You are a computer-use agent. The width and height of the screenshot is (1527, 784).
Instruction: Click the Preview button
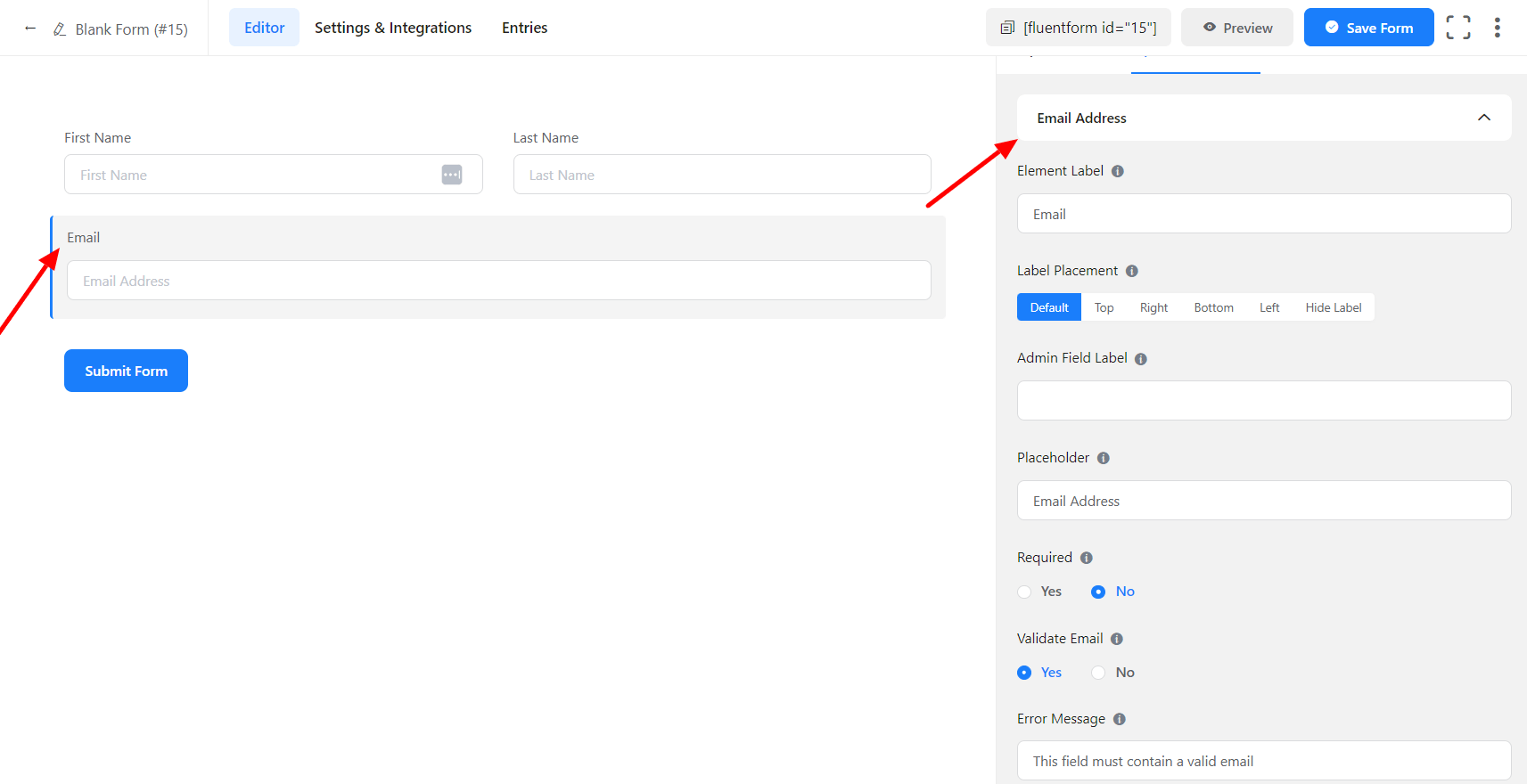pyautogui.click(x=1237, y=28)
